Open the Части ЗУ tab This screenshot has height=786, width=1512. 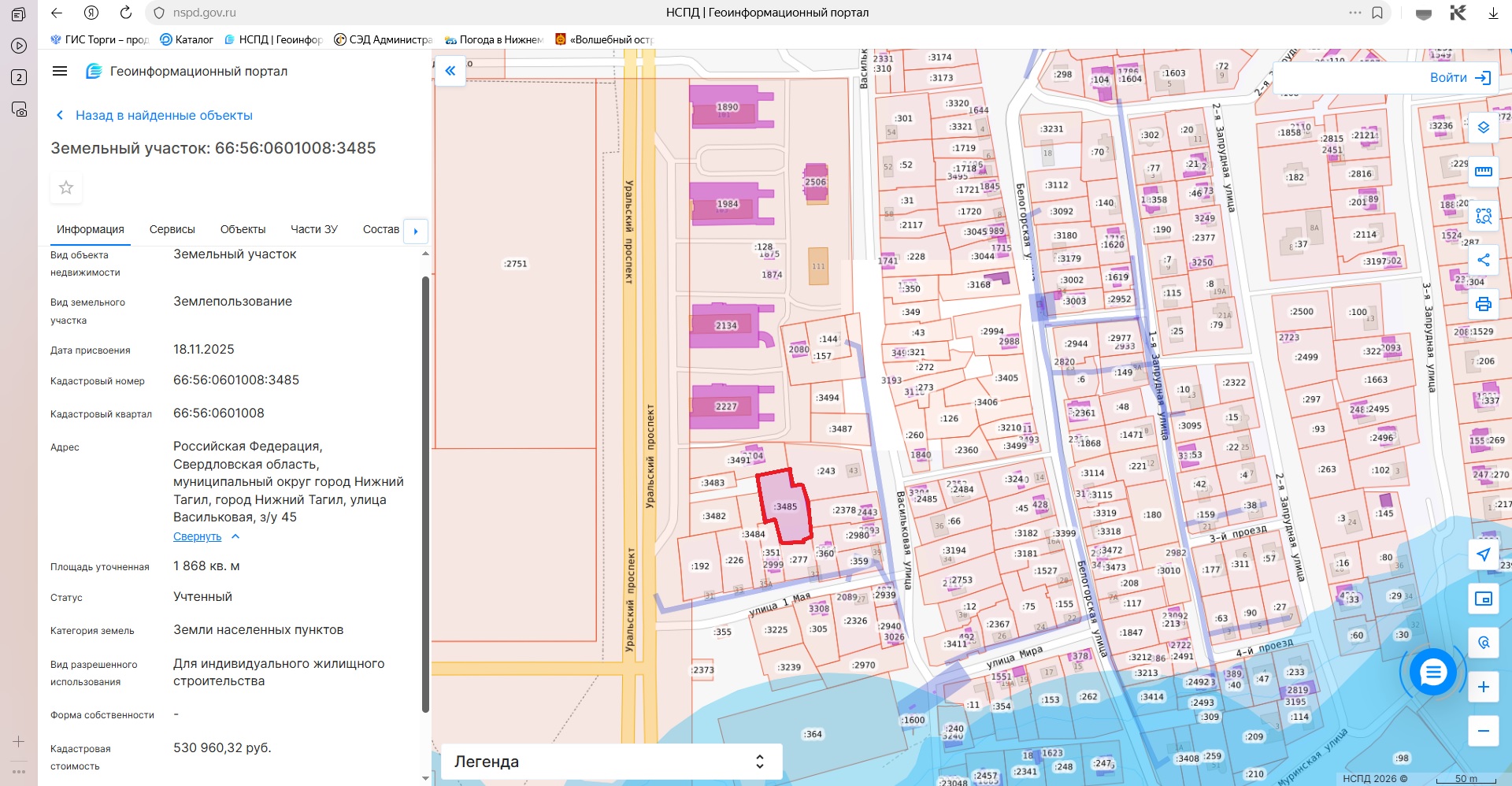(x=313, y=229)
